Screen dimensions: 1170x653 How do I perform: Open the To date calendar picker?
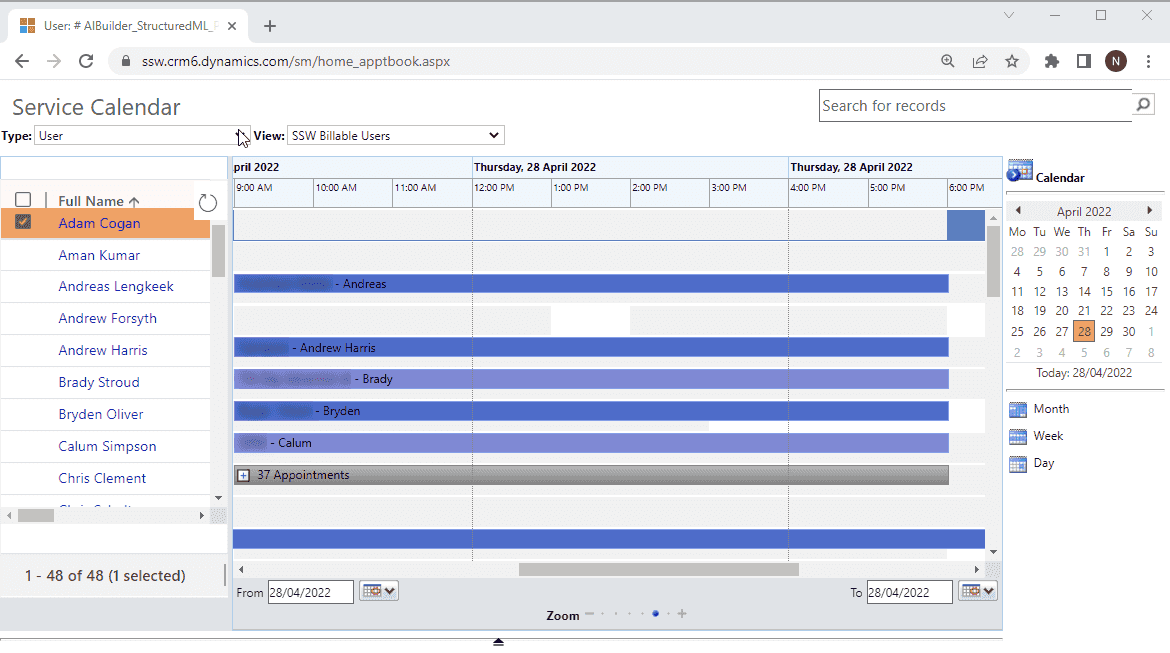pos(977,591)
